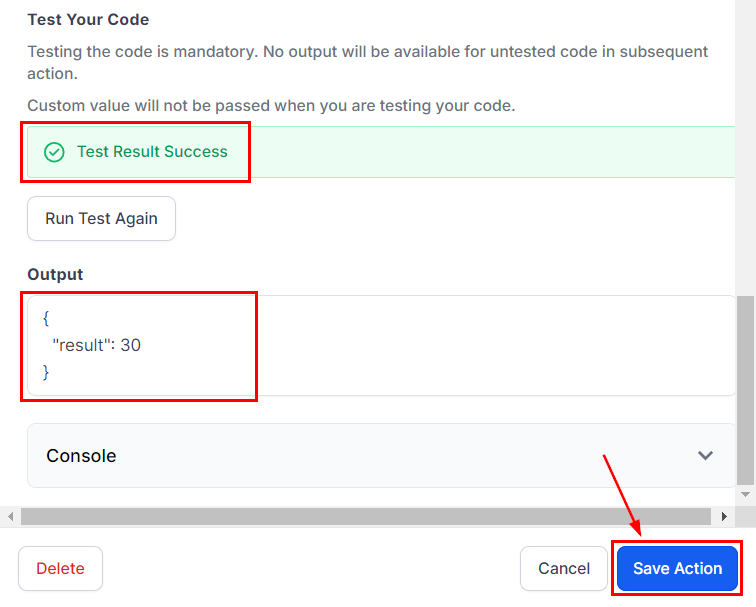Click the Output section label
756x607 pixels.
tap(55, 274)
